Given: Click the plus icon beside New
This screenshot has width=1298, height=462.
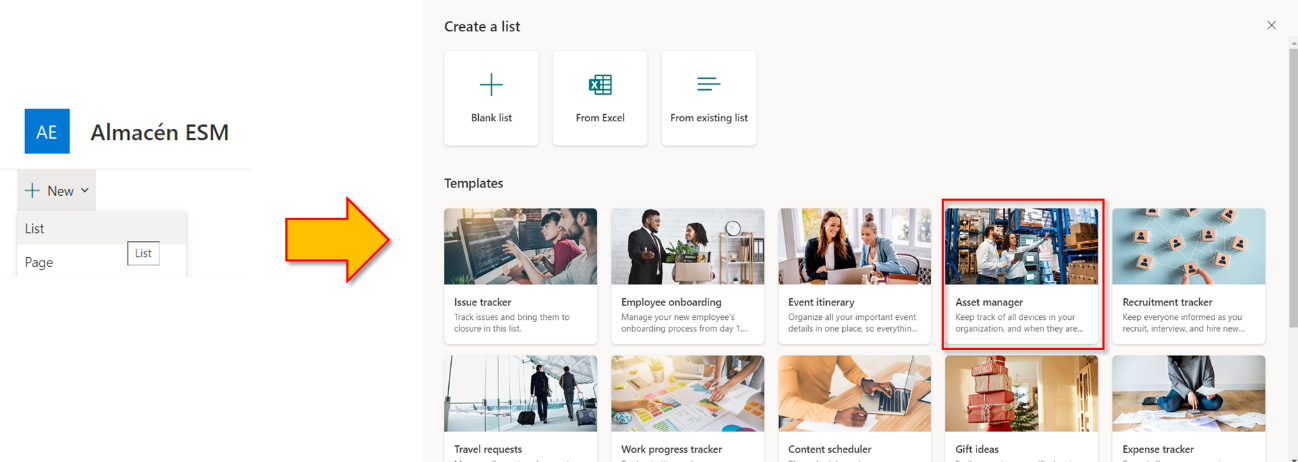Looking at the screenshot, I should click(x=32, y=190).
